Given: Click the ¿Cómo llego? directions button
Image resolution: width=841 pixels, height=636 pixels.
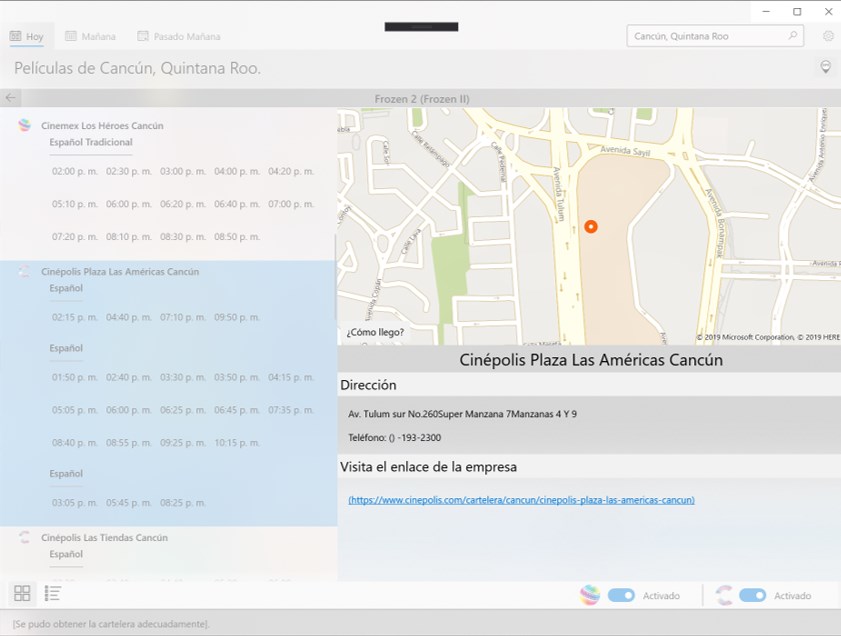Looking at the screenshot, I should (x=375, y=332).
